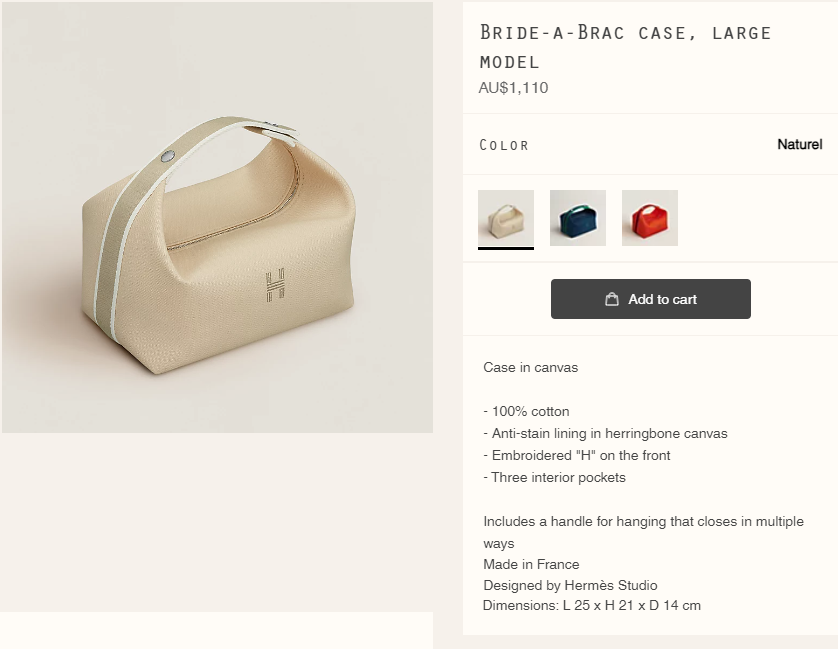Click the "Case in canvas" description line
The width and height of the screenshot is (838, 649).
pyautogui.click(x=530, y=367)
